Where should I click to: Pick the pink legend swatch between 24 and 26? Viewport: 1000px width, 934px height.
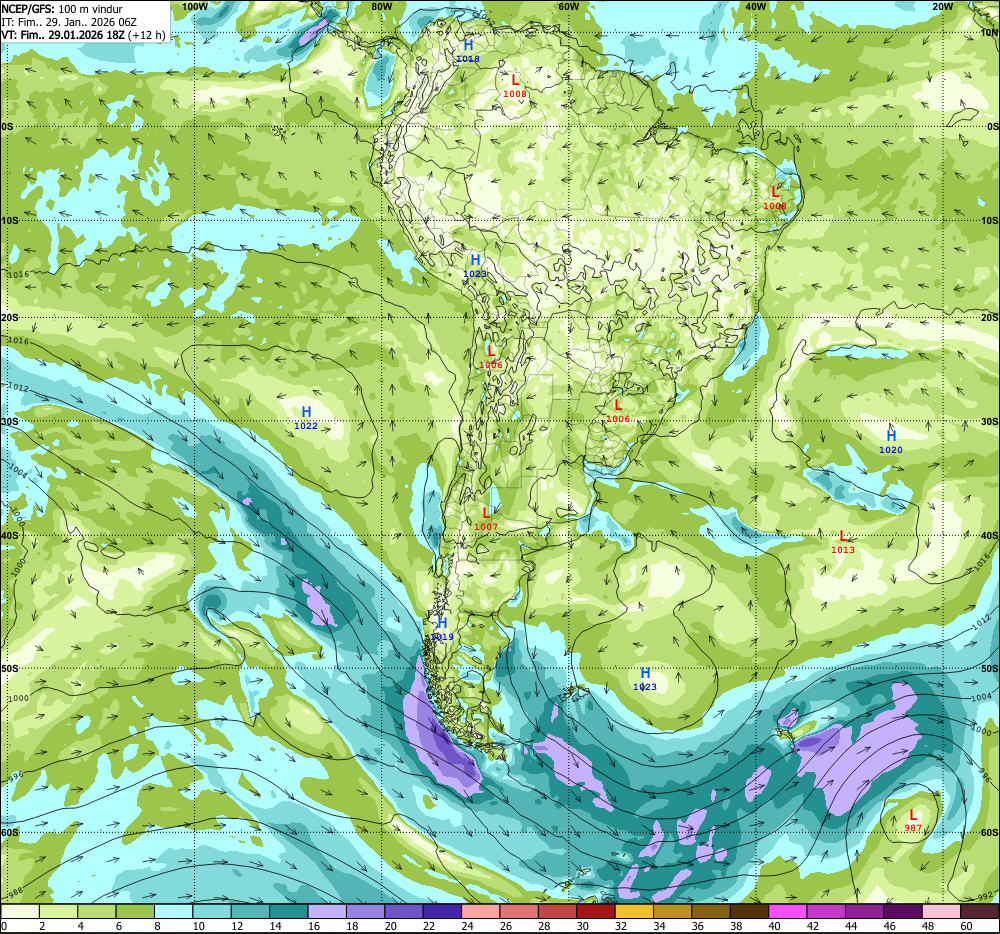tap(481, 911)
